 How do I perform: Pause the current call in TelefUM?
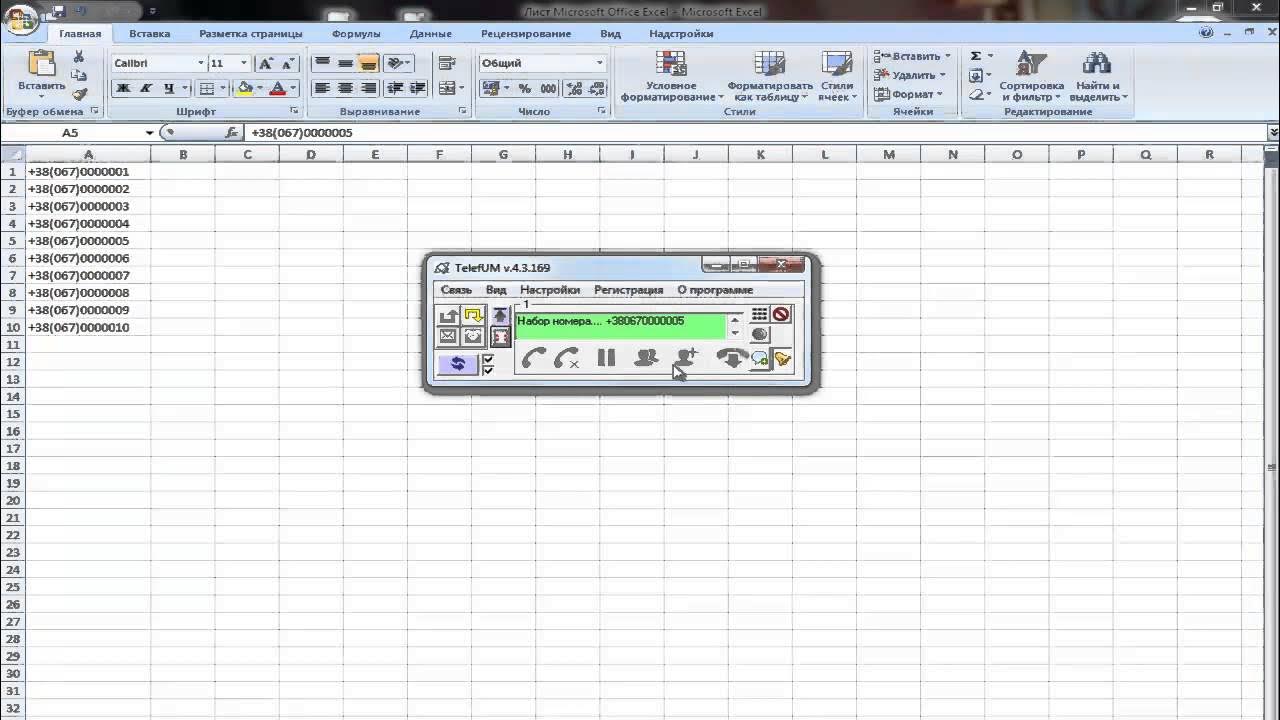click(606, 358)
